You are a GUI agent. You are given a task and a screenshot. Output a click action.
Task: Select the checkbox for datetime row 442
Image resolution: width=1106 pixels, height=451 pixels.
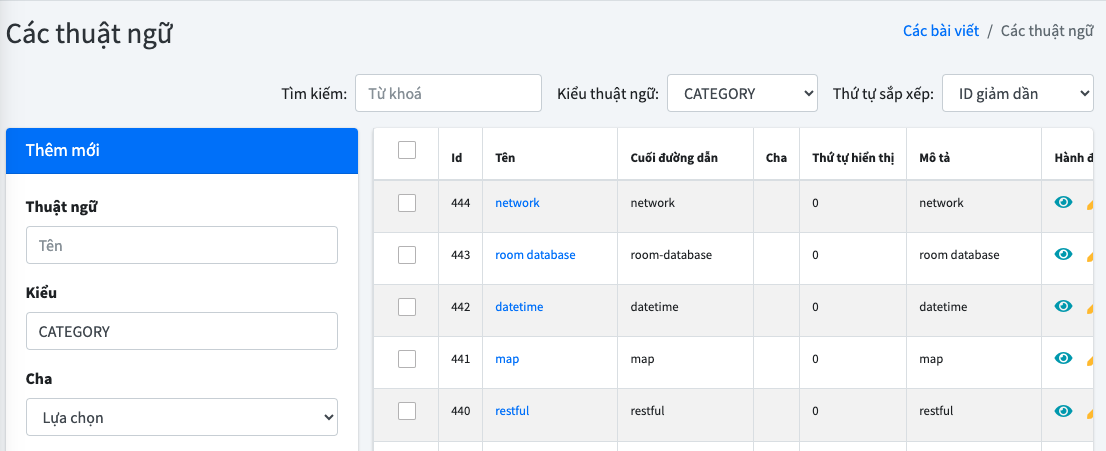click(x=407, y=307)
